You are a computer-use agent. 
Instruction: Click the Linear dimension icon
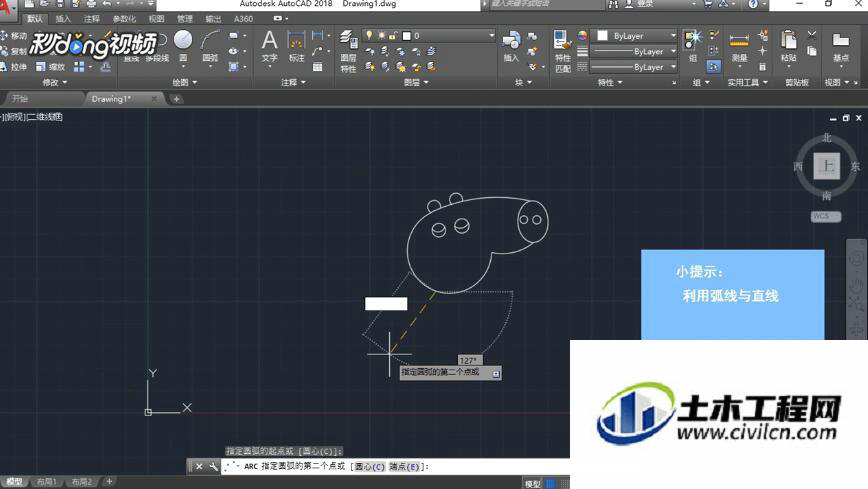(x=317, y=35)
